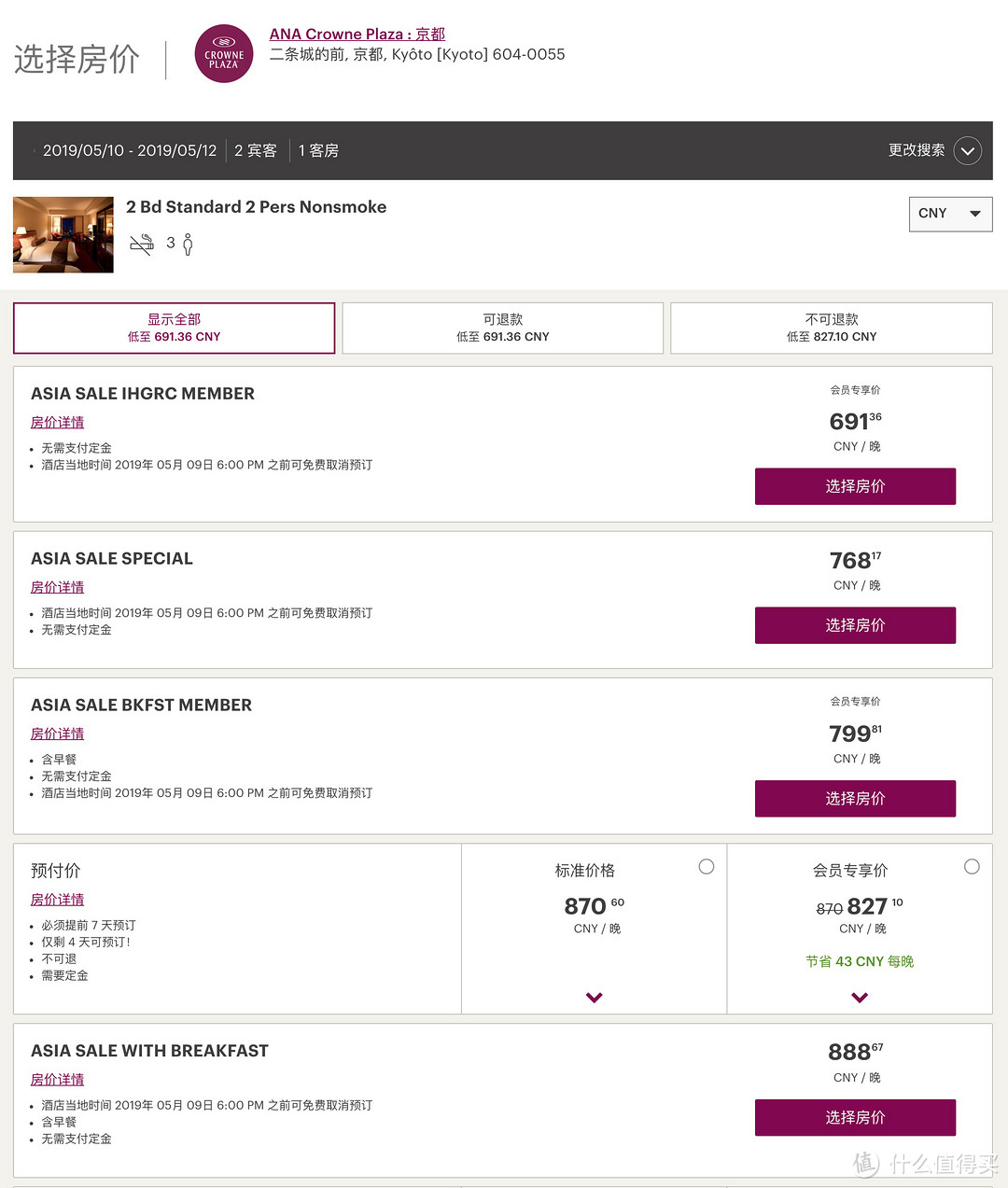
Task: Click the no-smoking icon
Action: [142, 245]
